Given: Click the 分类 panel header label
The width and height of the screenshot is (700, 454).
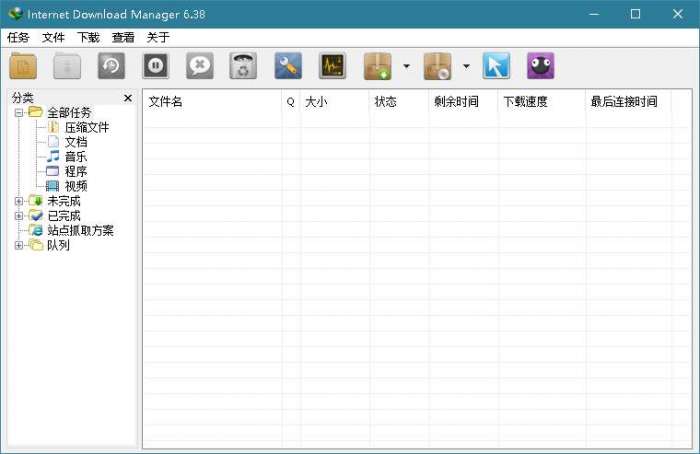Looking at the screenshot, I should tap(23, 98).
